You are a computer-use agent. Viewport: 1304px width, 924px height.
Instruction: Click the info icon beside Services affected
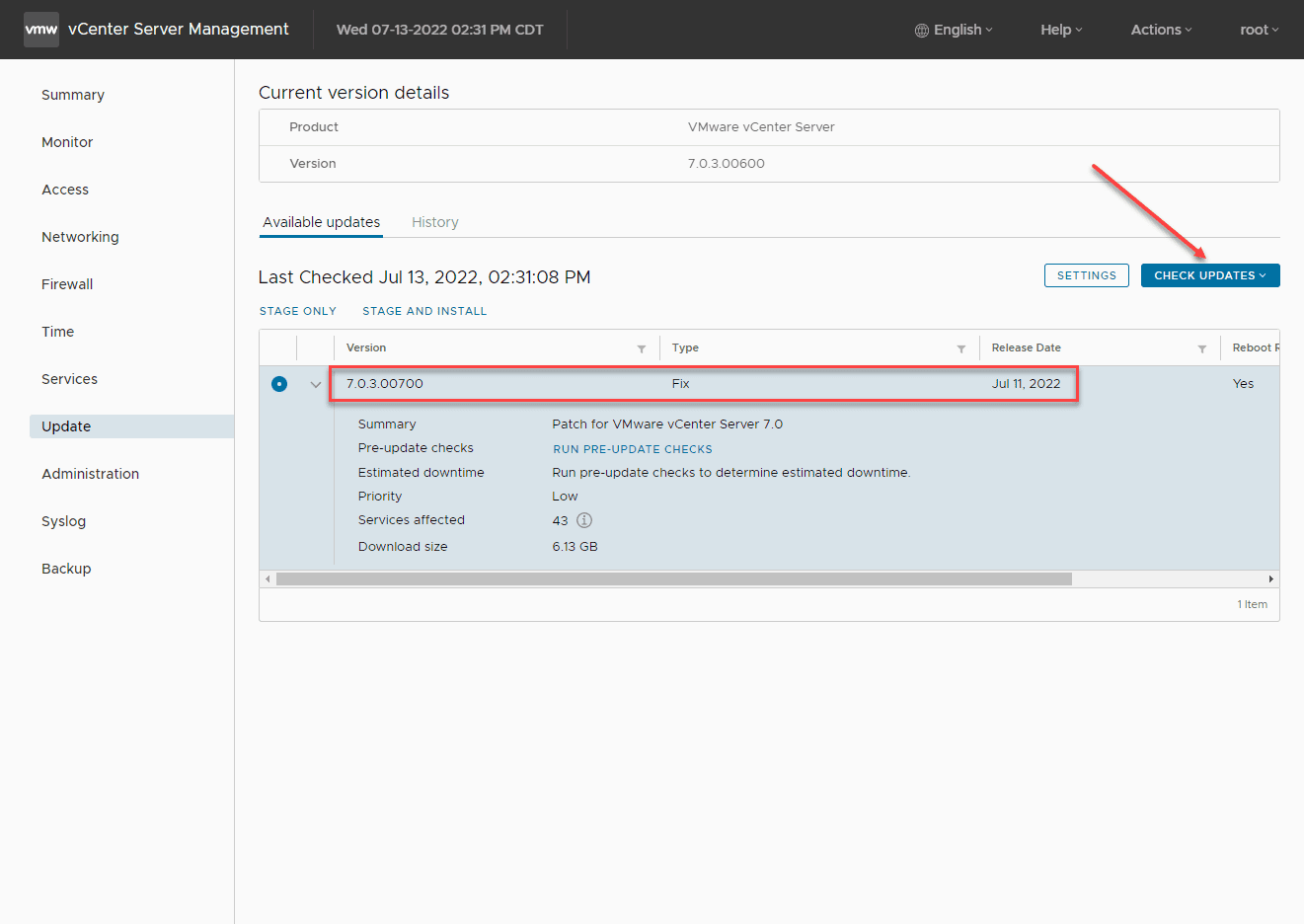584,520
